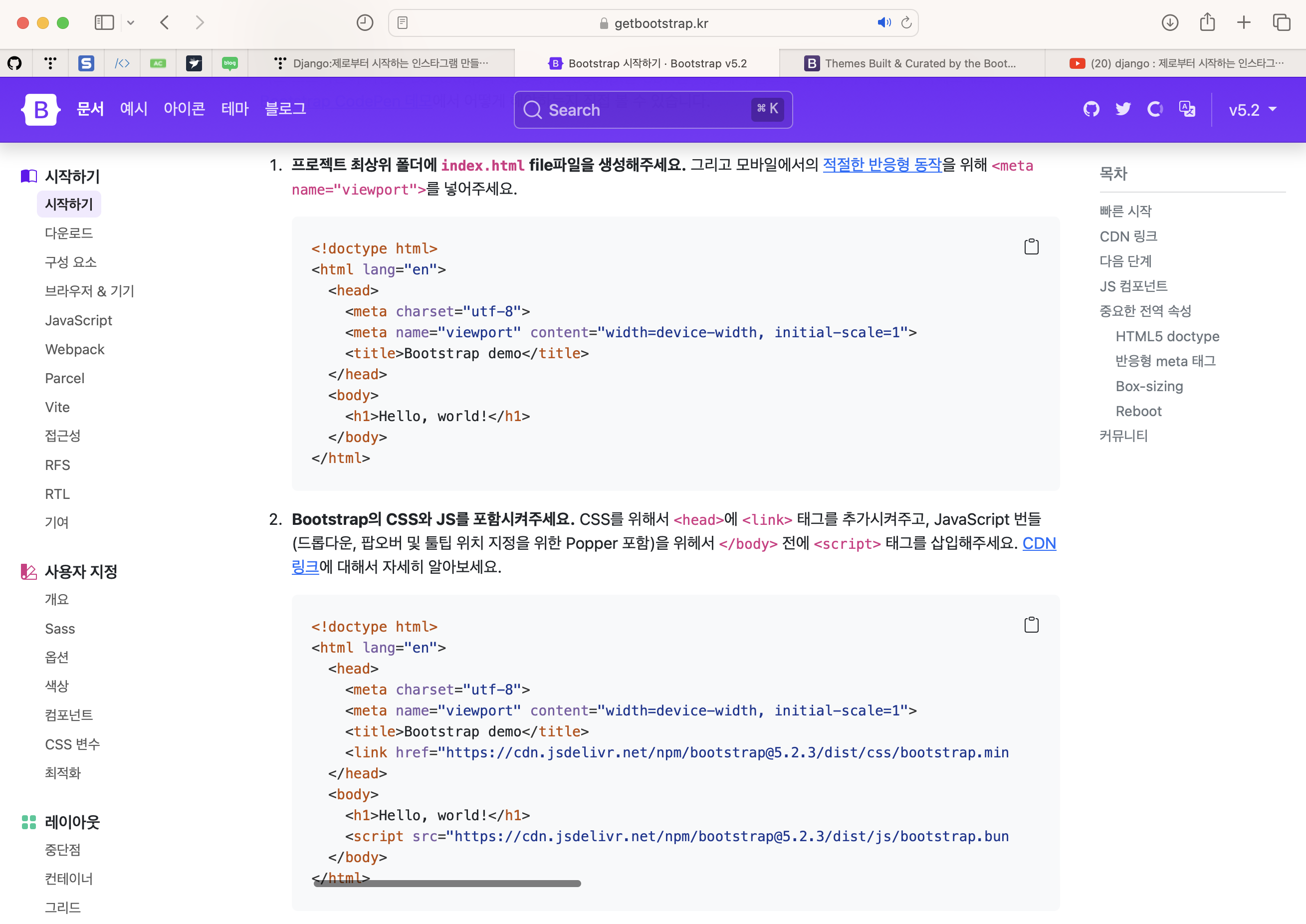This screenshot has height=924, width=1306.
Task: Open the 예시 navbar menu item
Action: [x=134, y=109]
